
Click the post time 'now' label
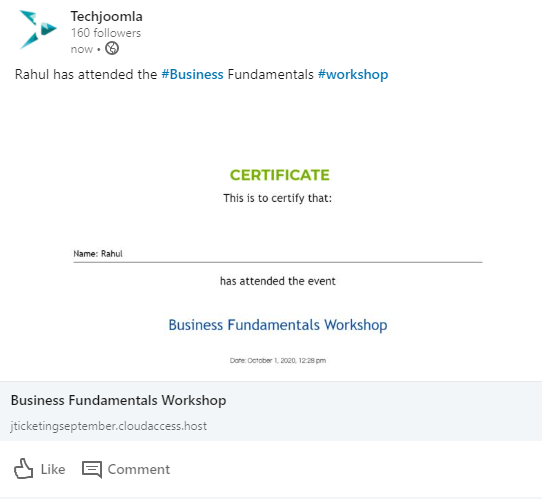pos(82,49)
